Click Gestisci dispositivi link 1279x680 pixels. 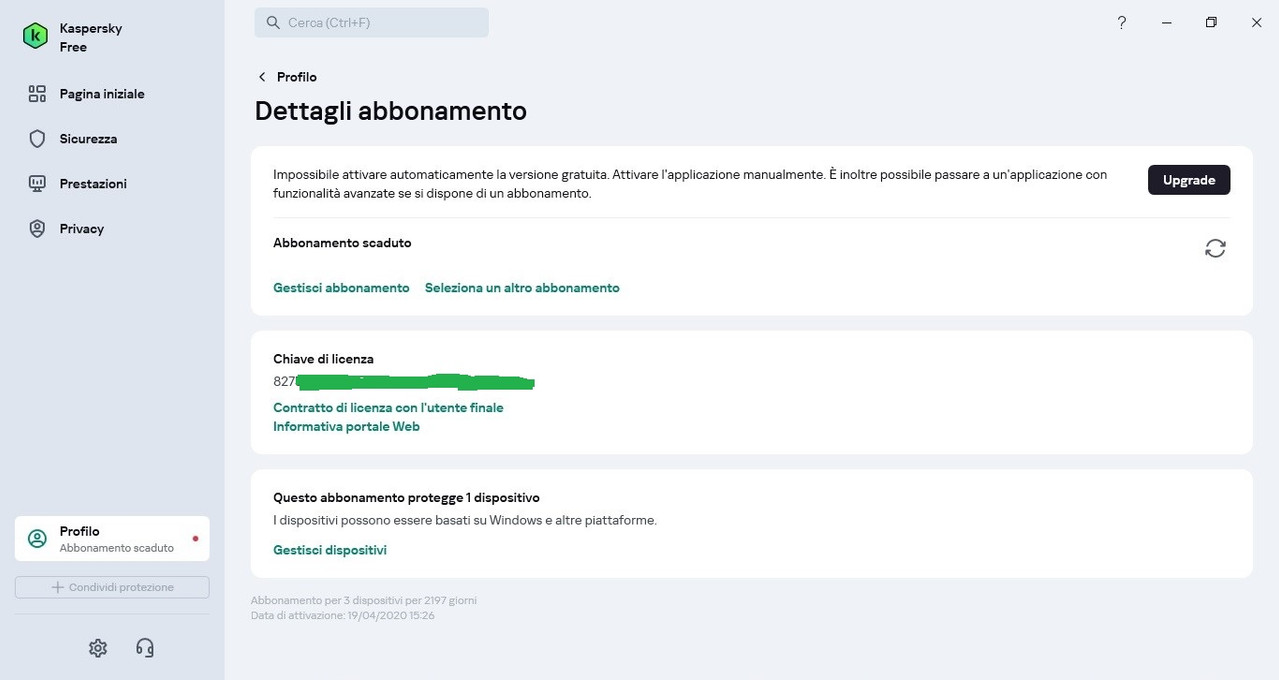tap(330, 550)
